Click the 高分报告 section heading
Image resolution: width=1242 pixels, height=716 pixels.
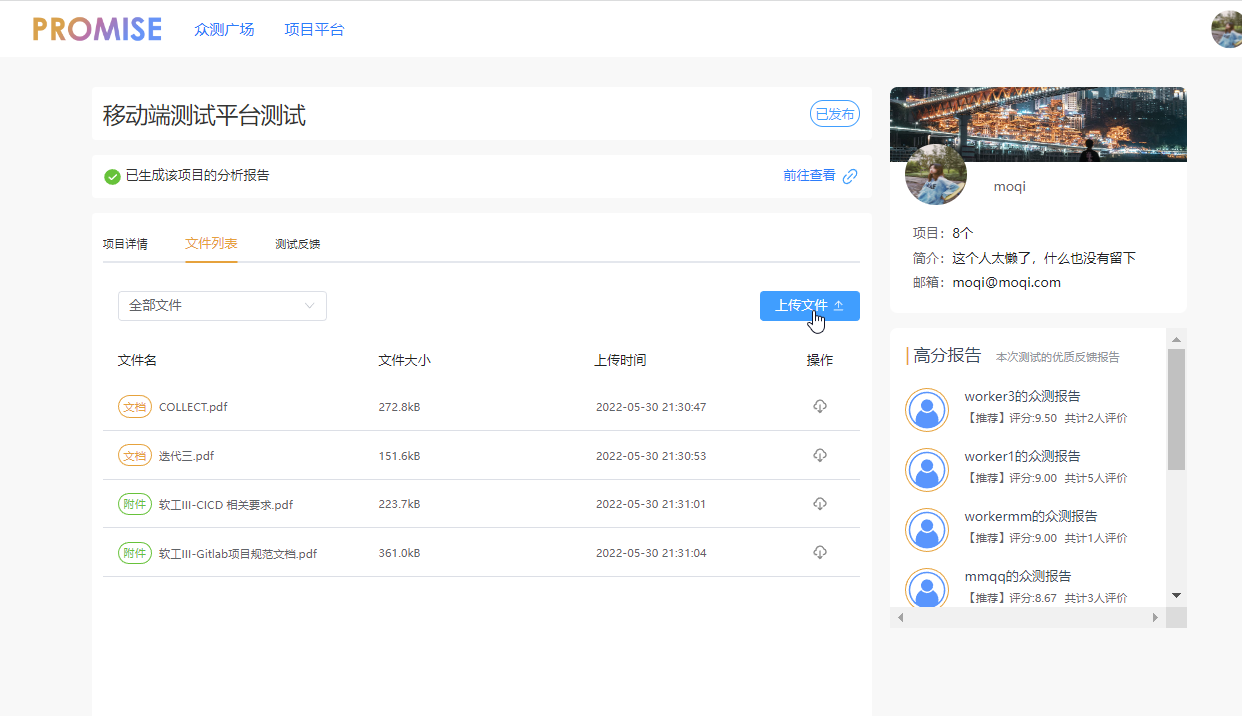tap(947, 355)
